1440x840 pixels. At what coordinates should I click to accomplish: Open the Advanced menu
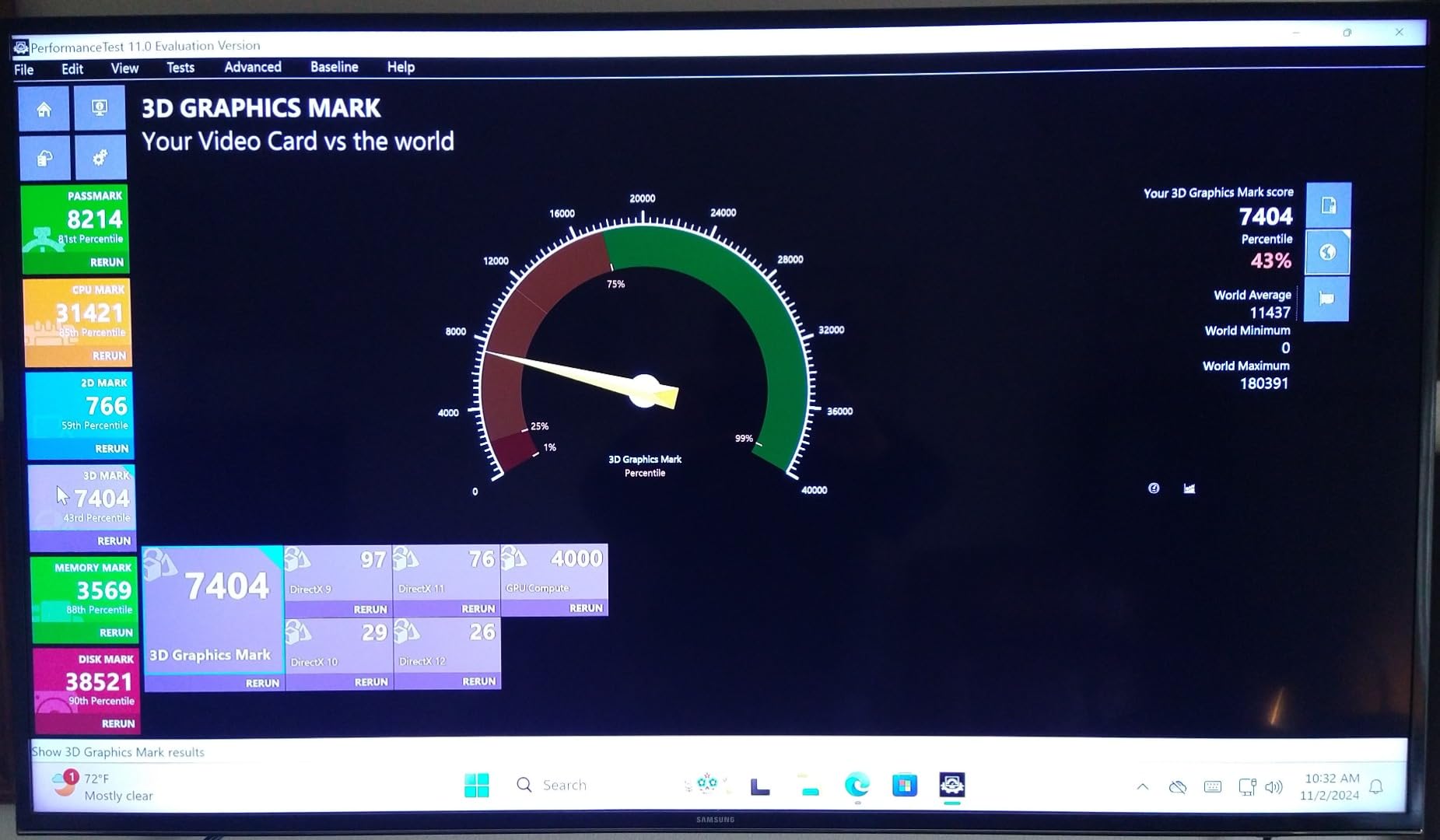tap(253, 67)
